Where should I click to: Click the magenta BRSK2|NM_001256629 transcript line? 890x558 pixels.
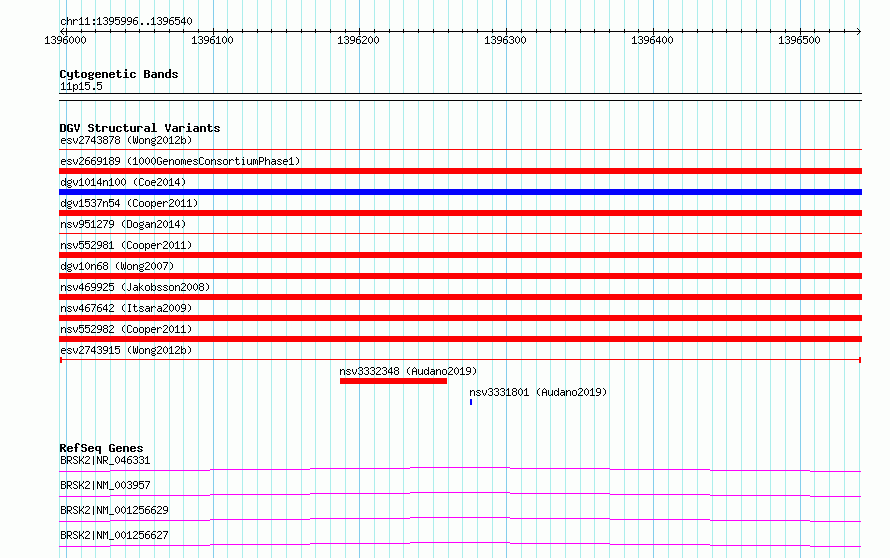pos(460,519)
